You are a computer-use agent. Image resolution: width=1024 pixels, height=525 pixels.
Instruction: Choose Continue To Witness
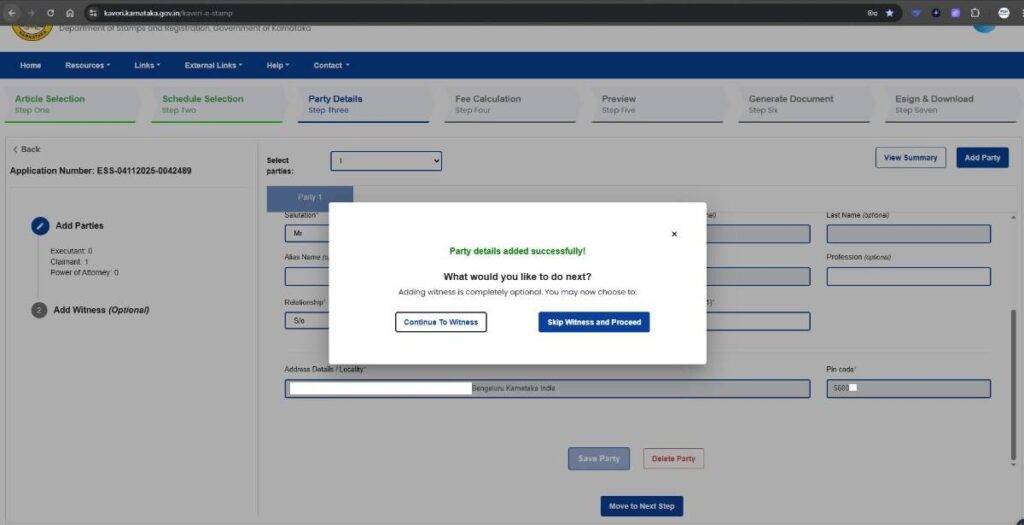(441, 322)
